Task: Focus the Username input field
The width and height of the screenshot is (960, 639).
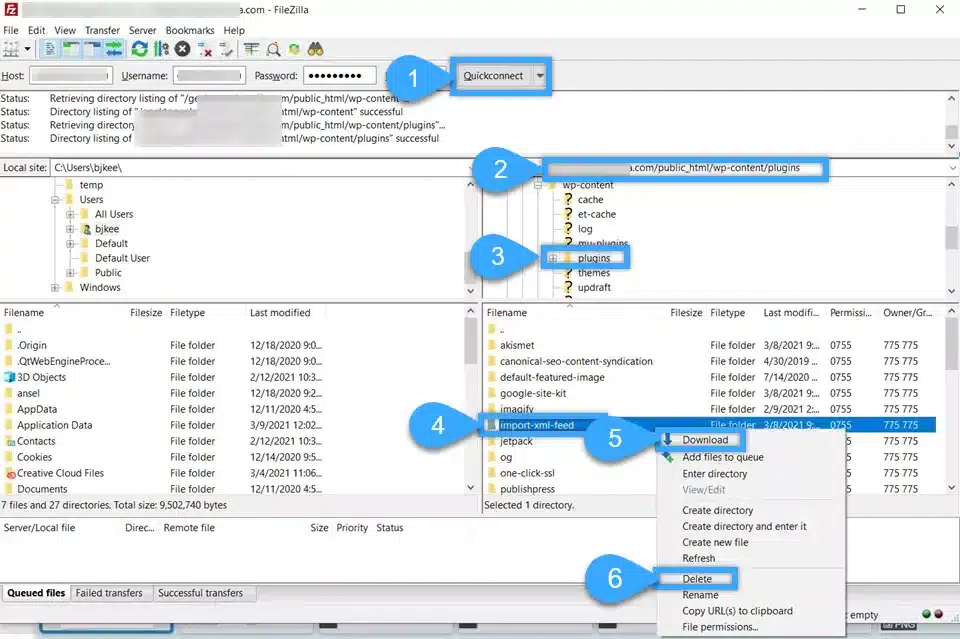Action: pyautogui.click(x=209, y=76)
